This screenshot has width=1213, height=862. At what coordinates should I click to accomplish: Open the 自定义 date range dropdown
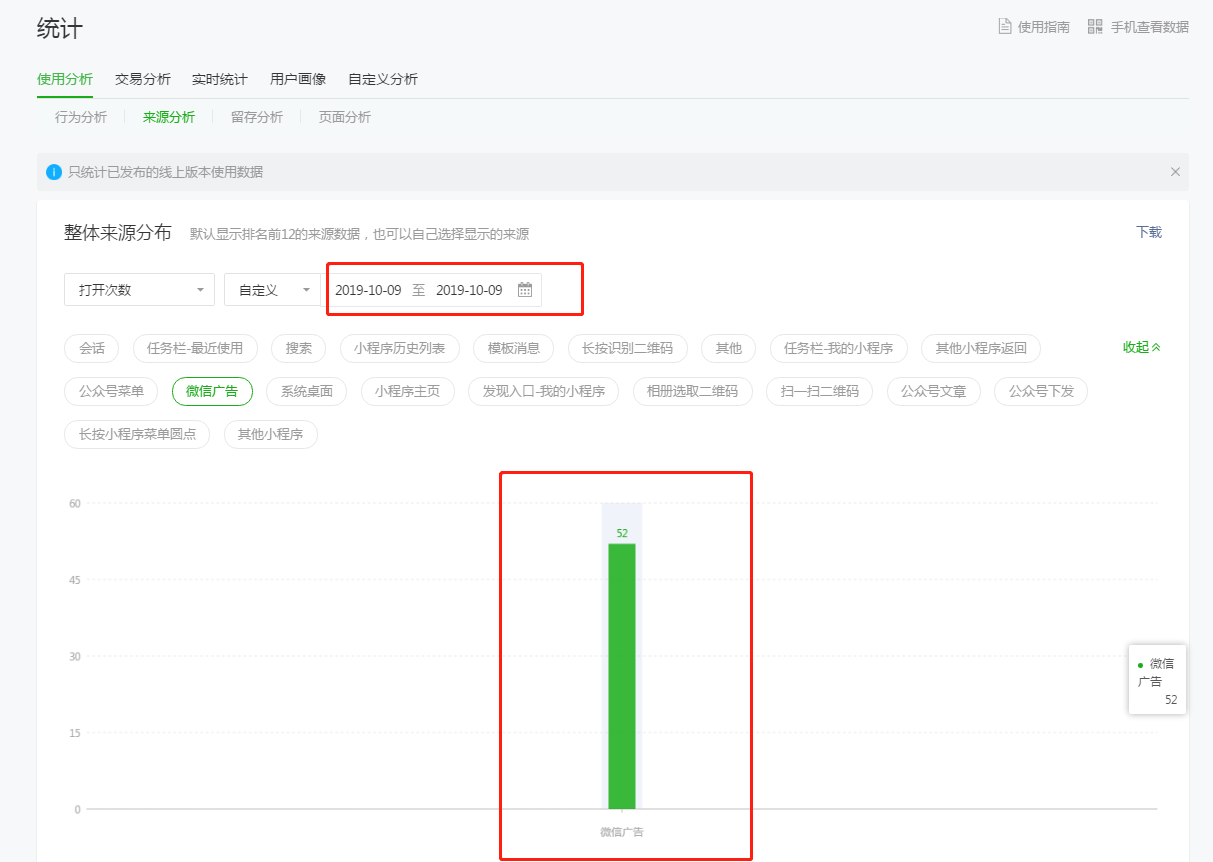[272, 290]
